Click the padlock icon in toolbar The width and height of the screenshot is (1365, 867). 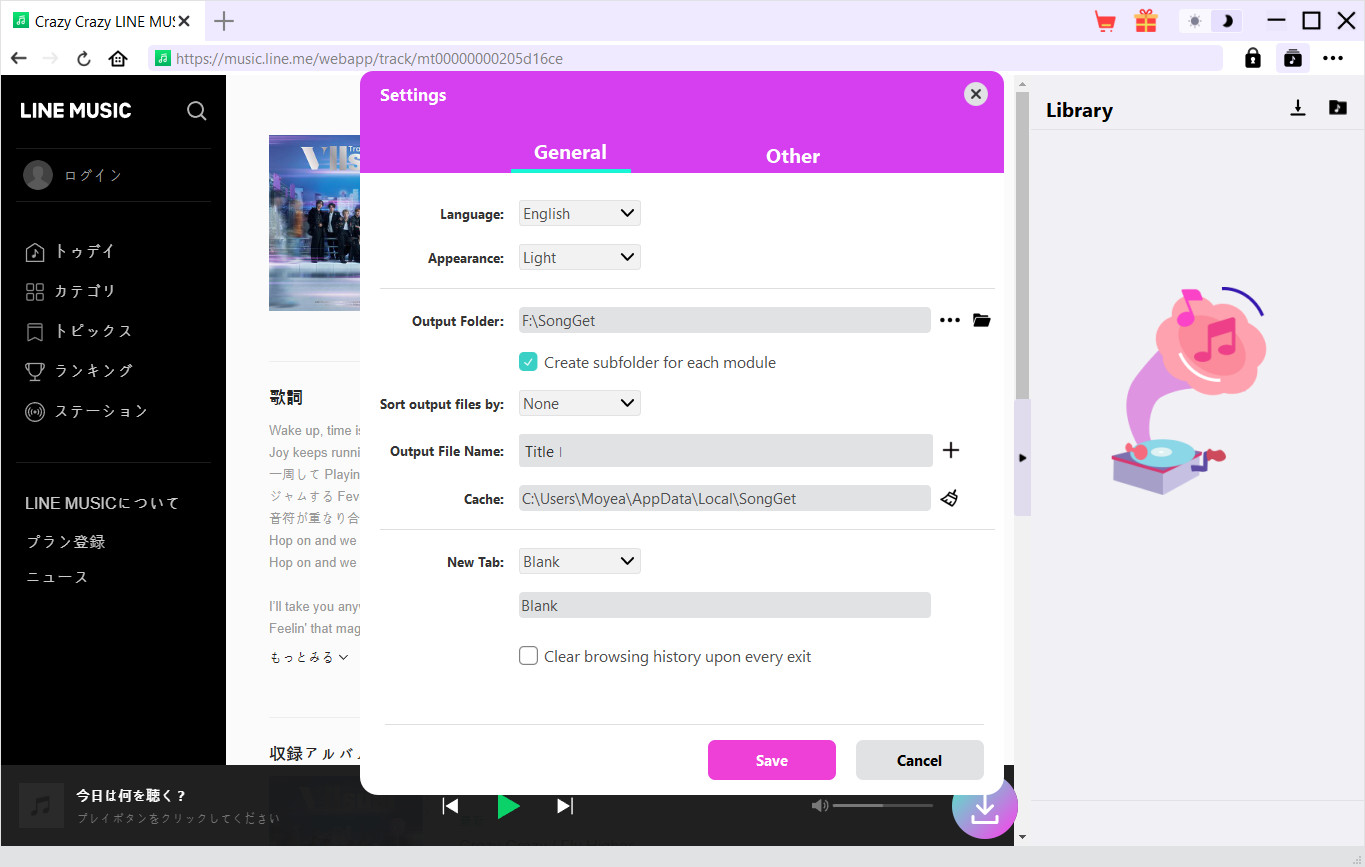coord(1253,58)
